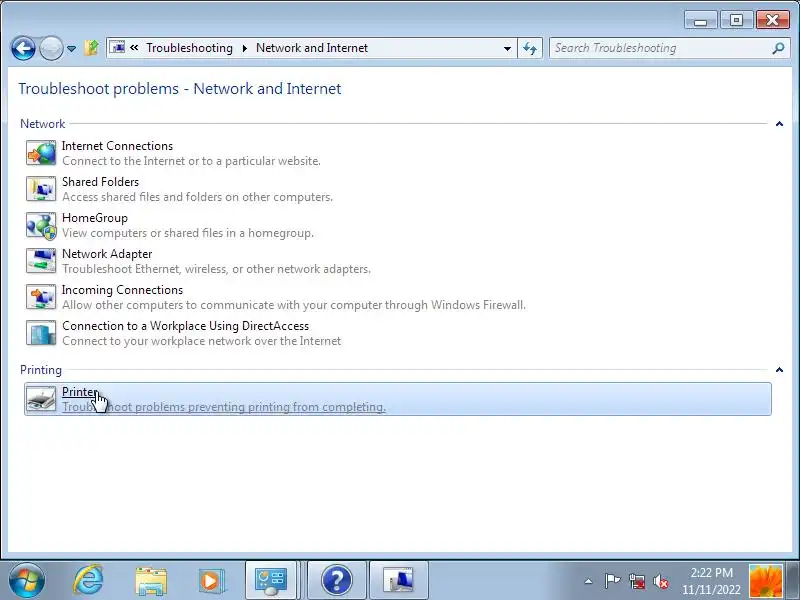The image size is (800, 600).
Task: Switch to the Control Panel taskbar button
Action: [271, 581]
